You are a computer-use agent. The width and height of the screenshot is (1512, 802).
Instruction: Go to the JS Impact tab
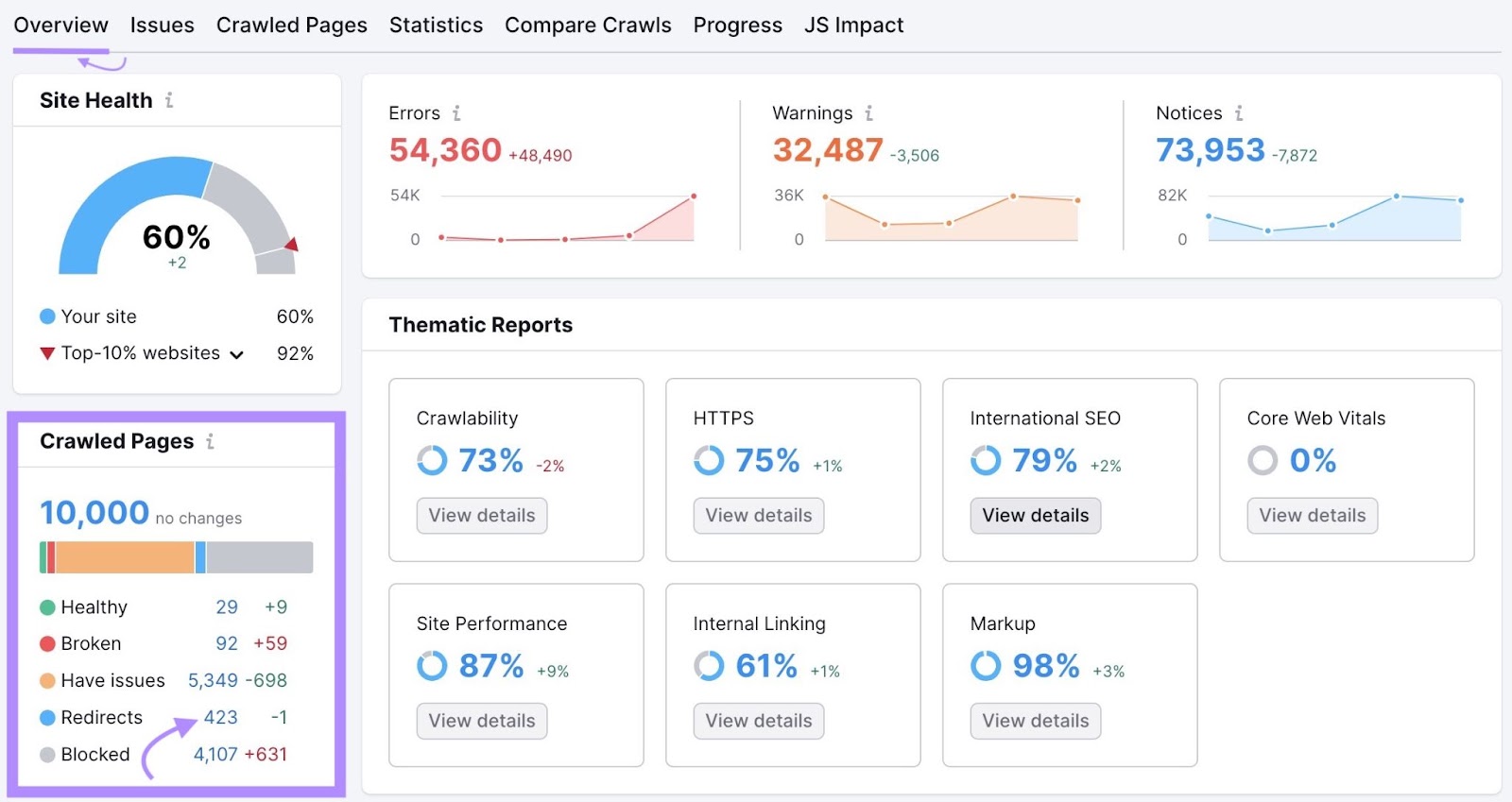point(853,26)
